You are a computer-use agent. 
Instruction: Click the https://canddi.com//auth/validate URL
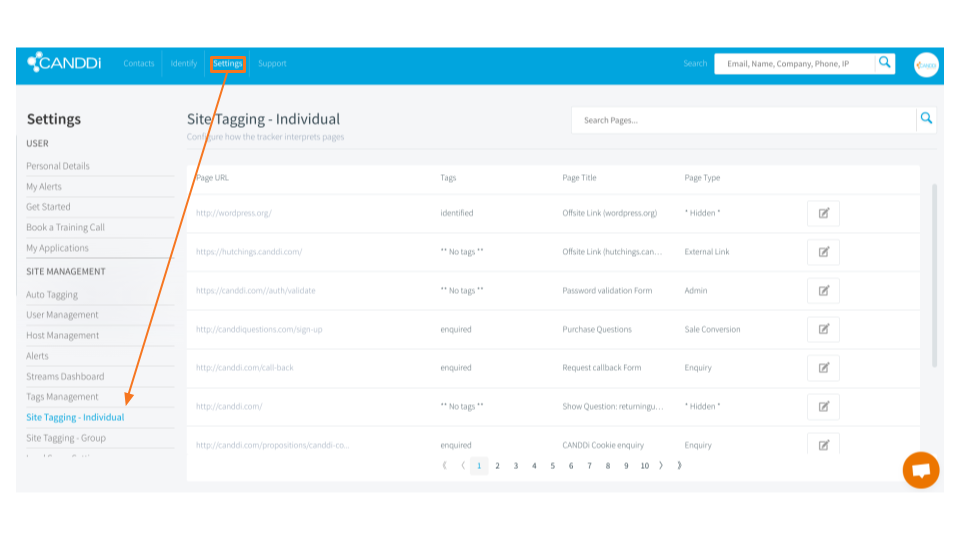pyautogui.click(x=255, y=290)
